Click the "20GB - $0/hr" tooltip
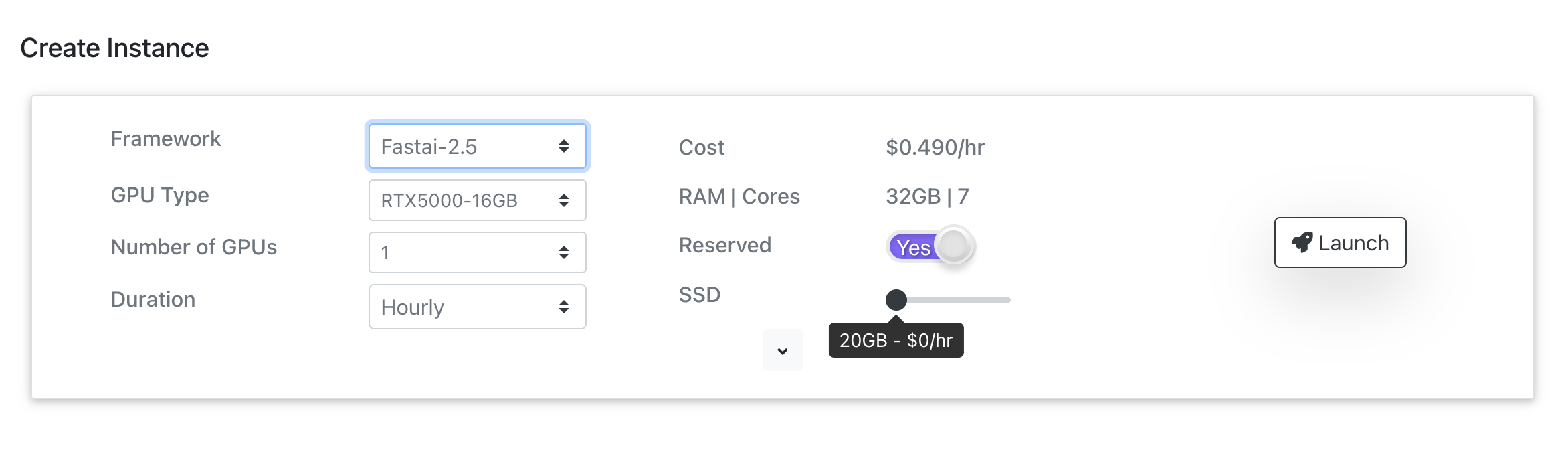The image size is (1568, 454). (896, 340)
